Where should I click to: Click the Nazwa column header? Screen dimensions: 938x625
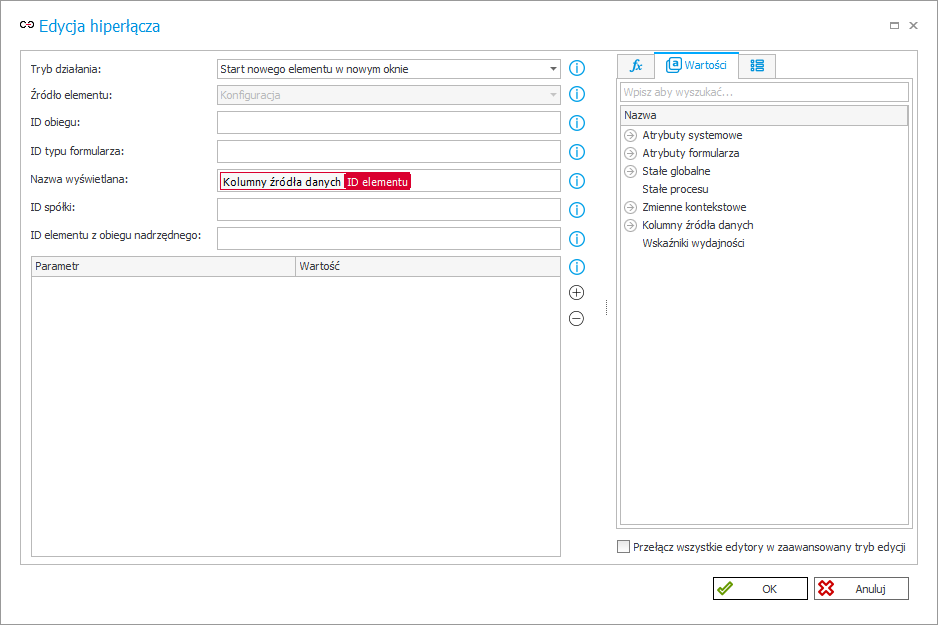click(764, 115)
